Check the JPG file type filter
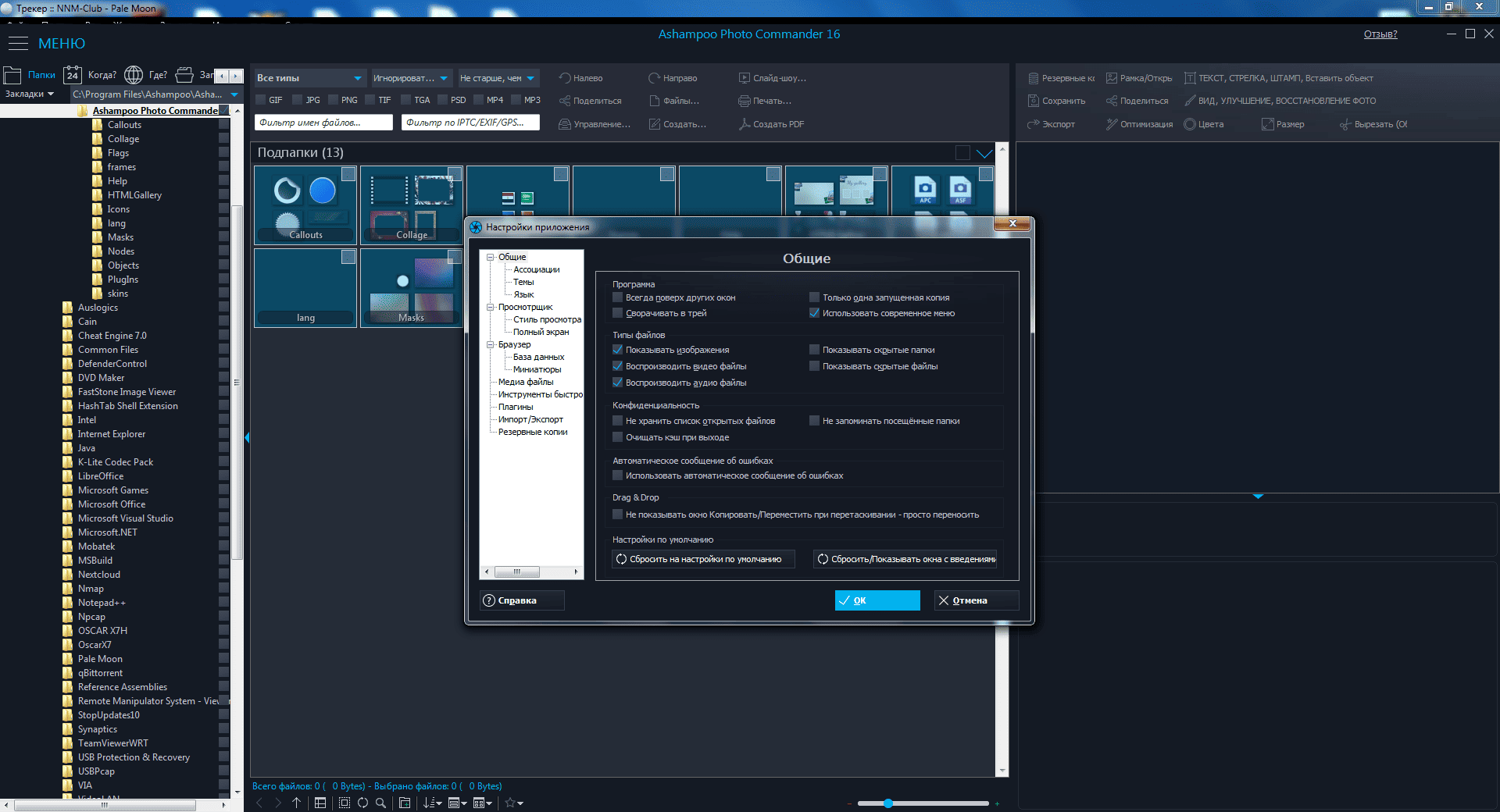The width and height of the screenshot is (1500, 812). [298, 100]
